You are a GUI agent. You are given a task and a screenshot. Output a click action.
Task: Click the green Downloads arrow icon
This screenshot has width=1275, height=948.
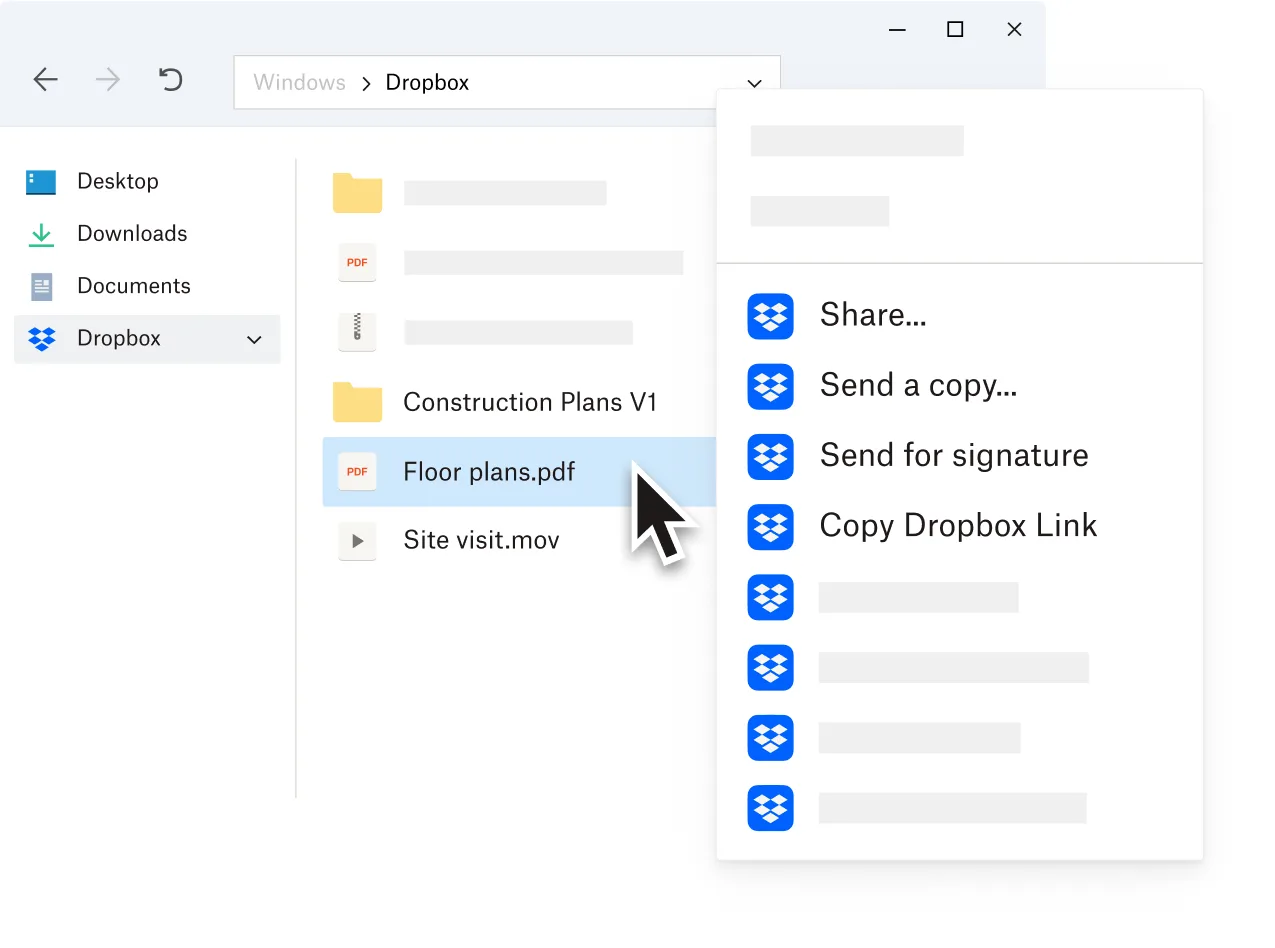coord(41,234)
